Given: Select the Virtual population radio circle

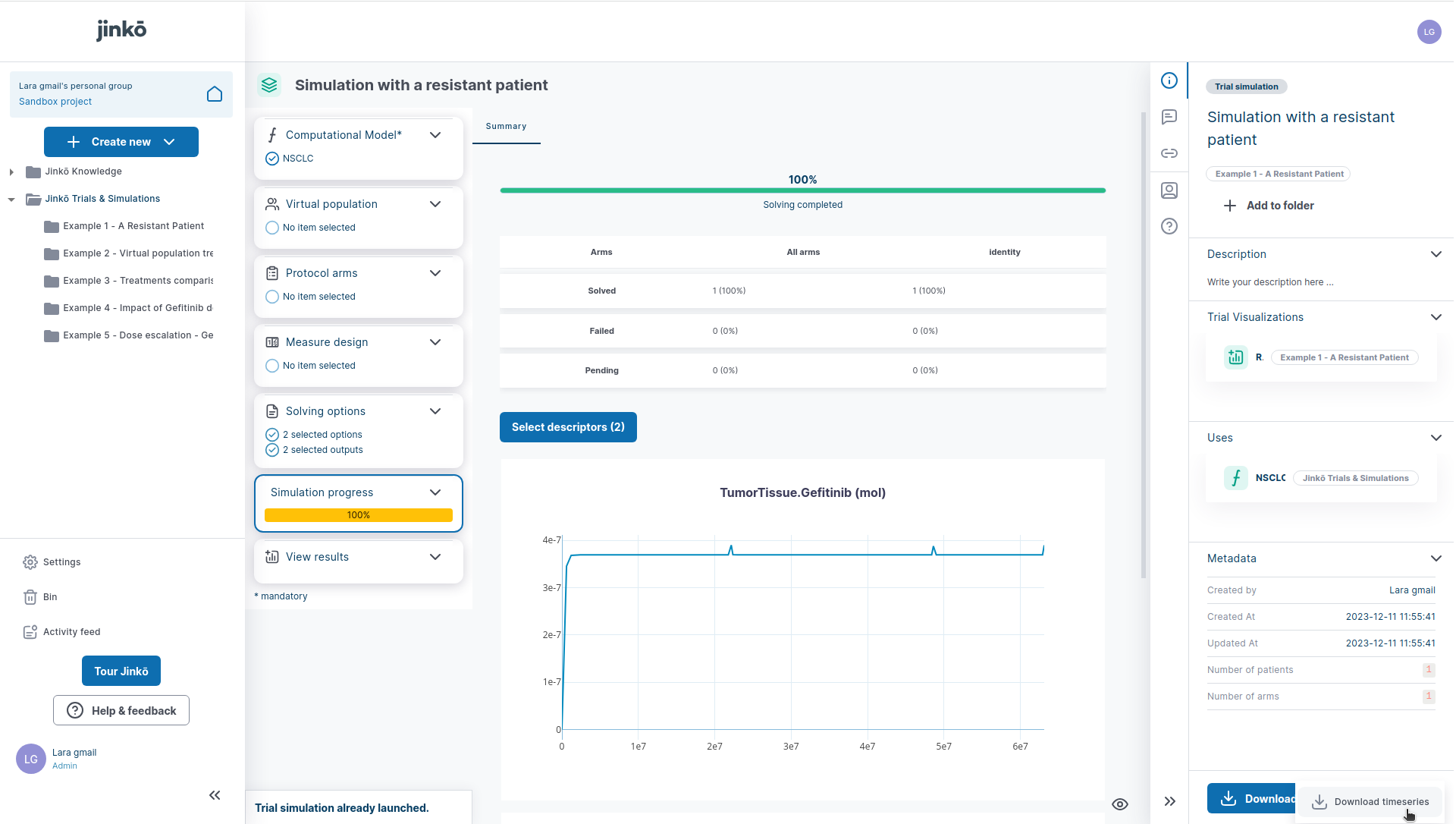Looking at the screenshot, I should [x=272, y=228].
